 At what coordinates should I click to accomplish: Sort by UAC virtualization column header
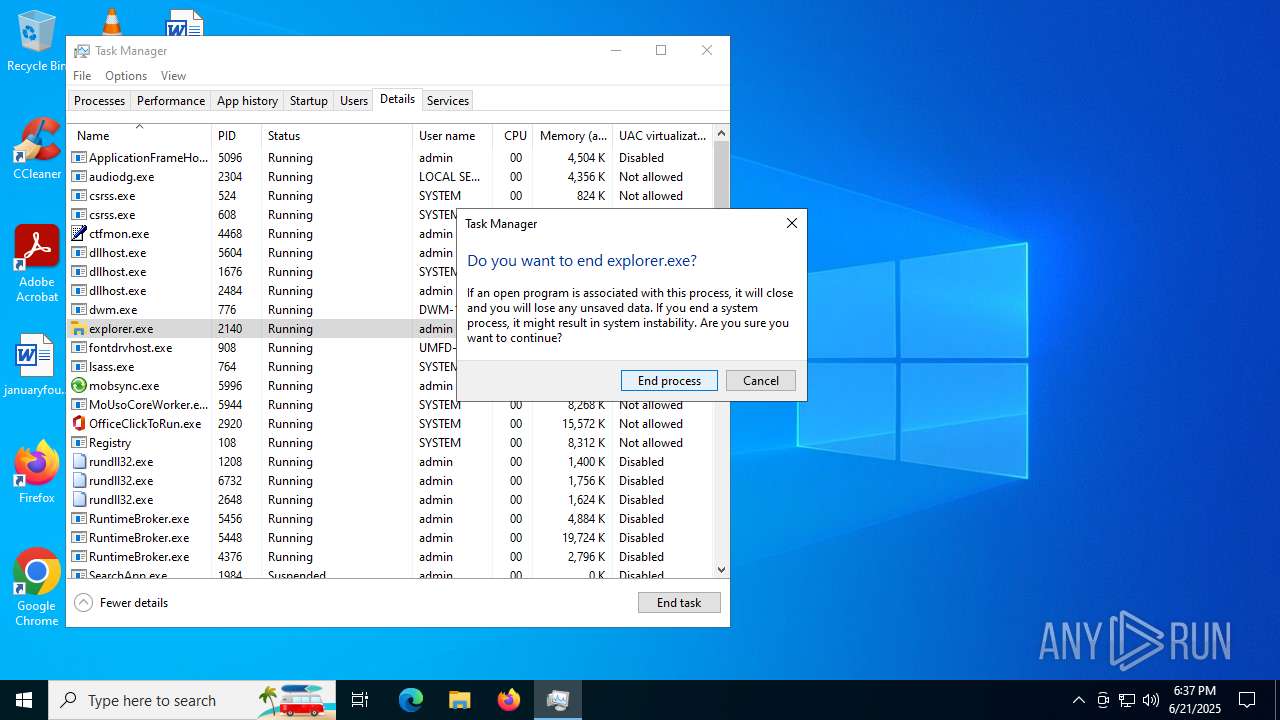pos(662,135)
